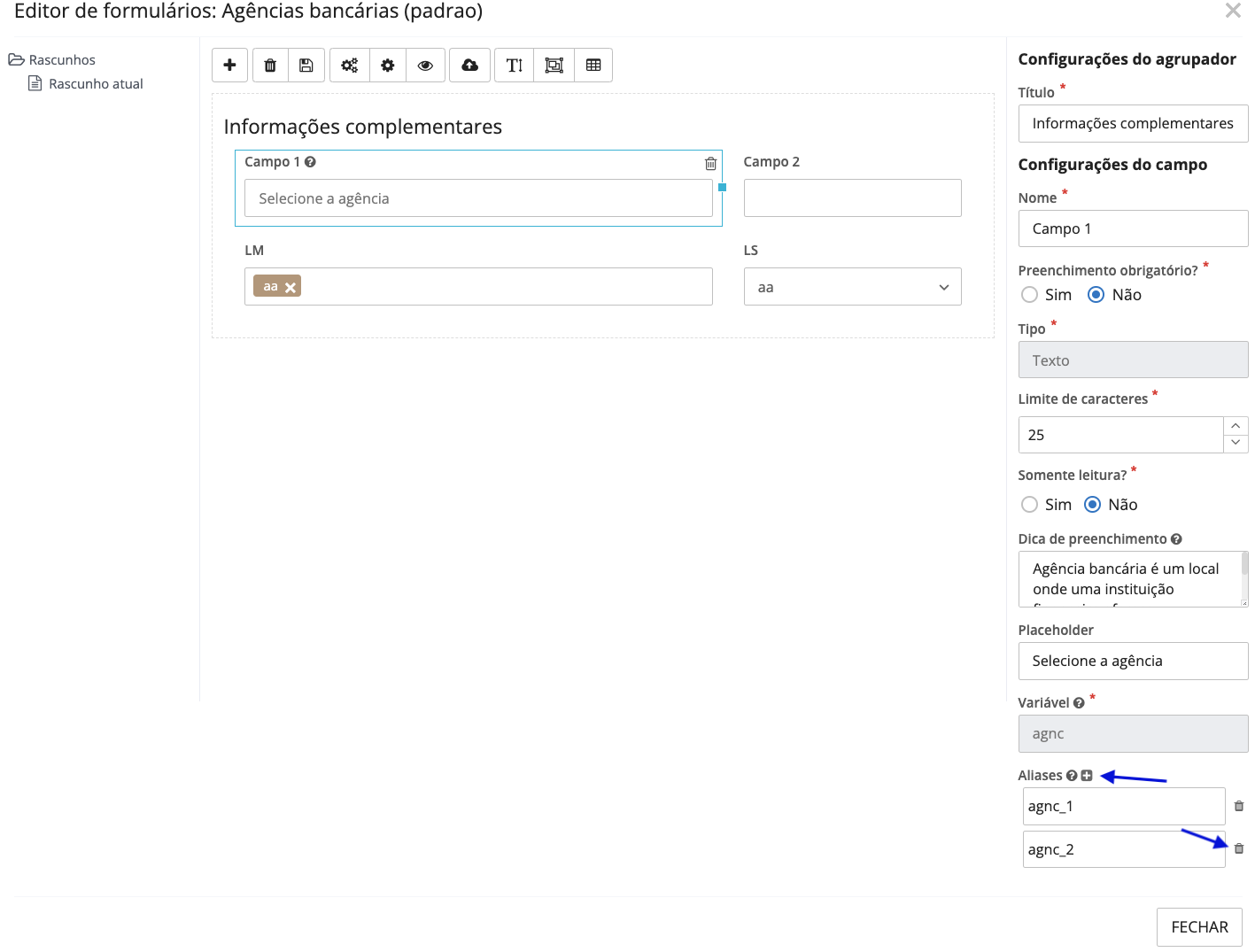Remove the aa tag in LM field
Image resolution: width=1255 pixels, height=952 pixels.
pos(290,287)
